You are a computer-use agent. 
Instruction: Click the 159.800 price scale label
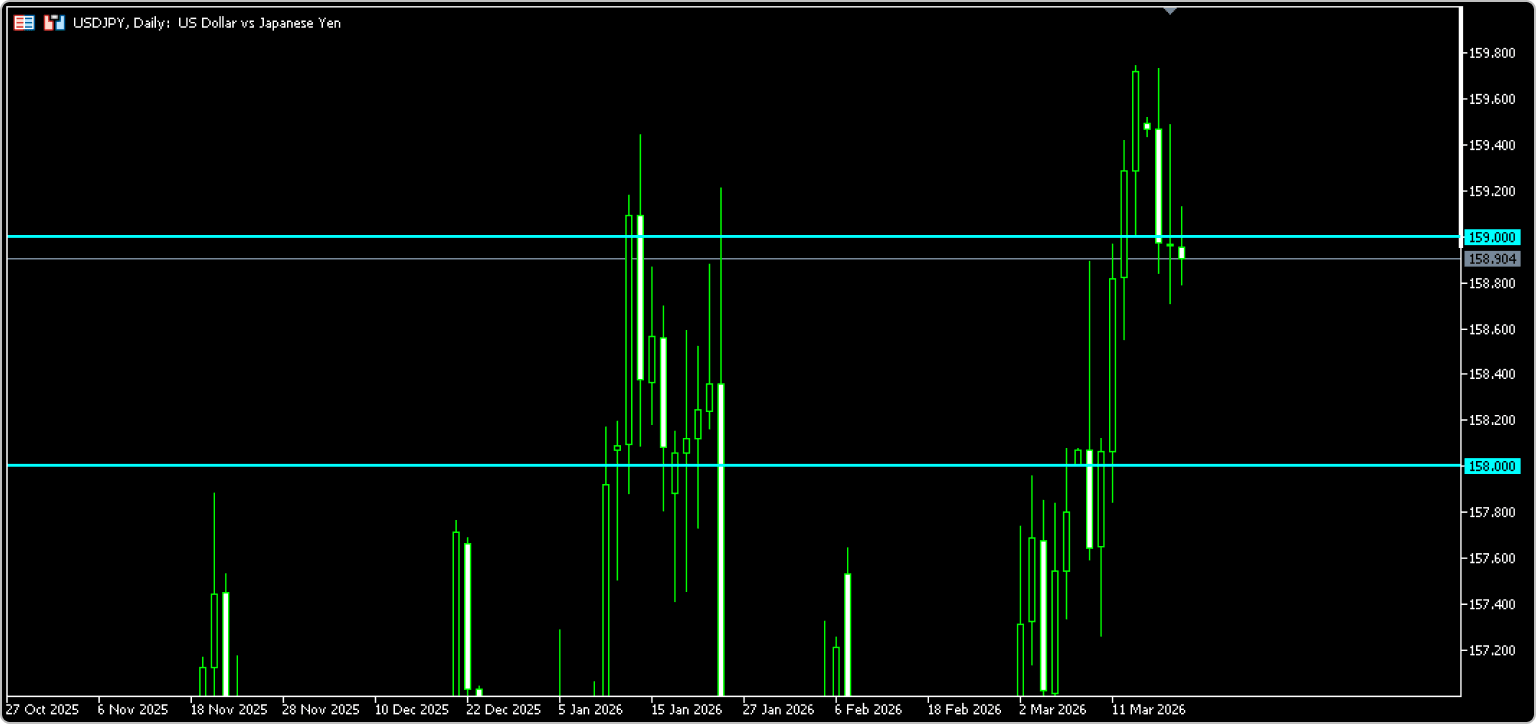1490,53
